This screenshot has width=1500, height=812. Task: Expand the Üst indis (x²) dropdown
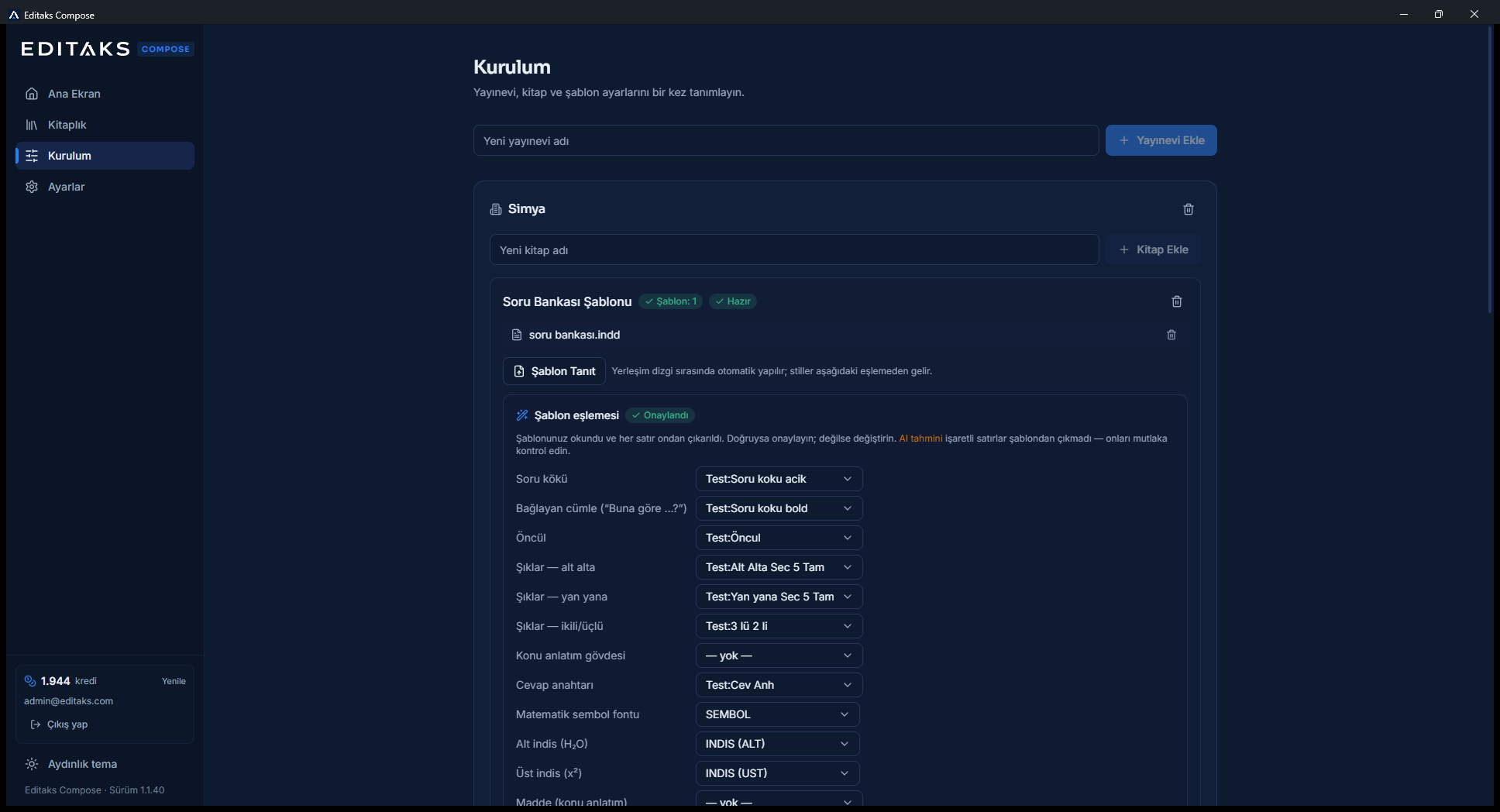tap(777, 773)
